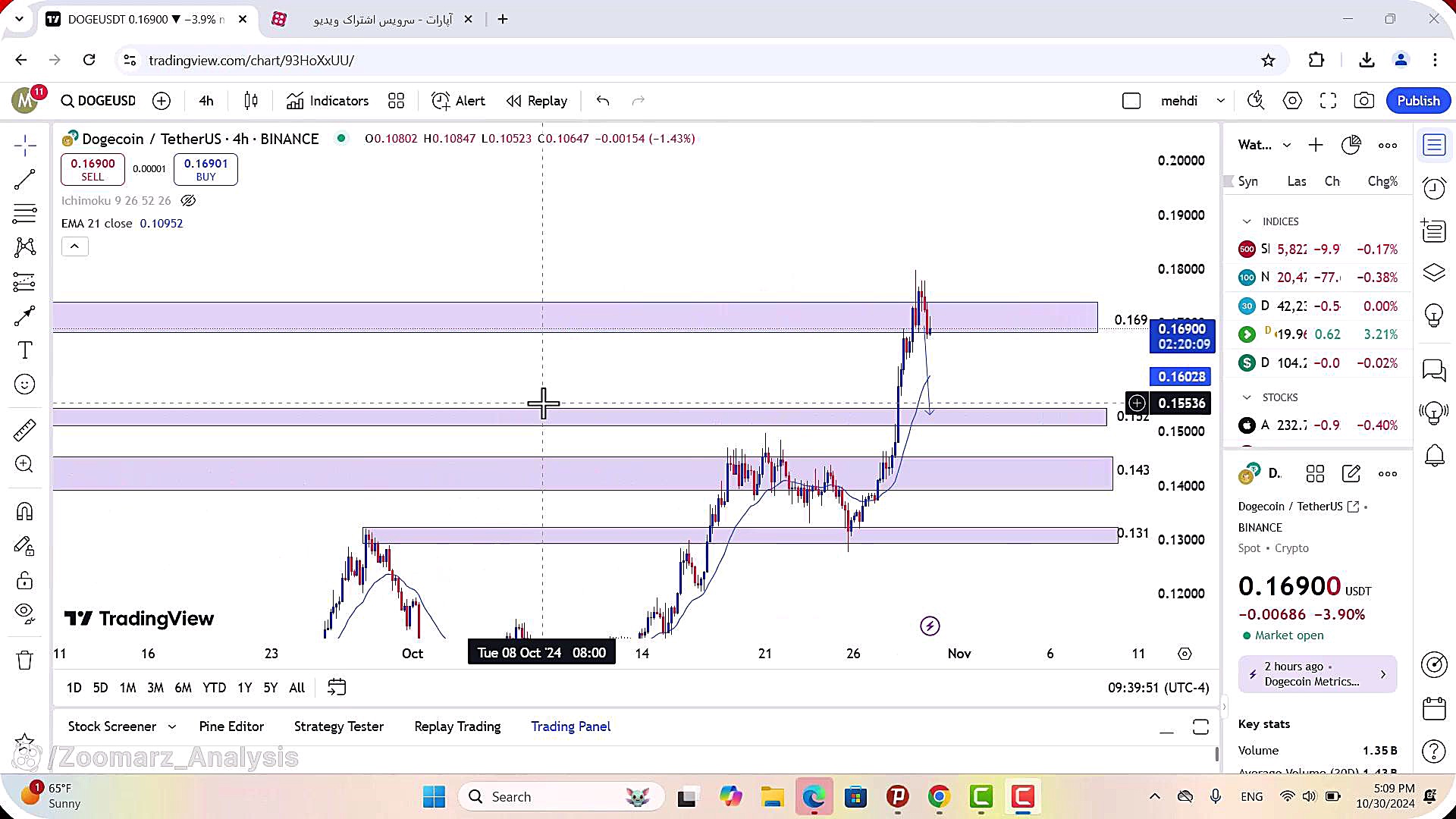Open the Indicators dialog

click(328, 101)
